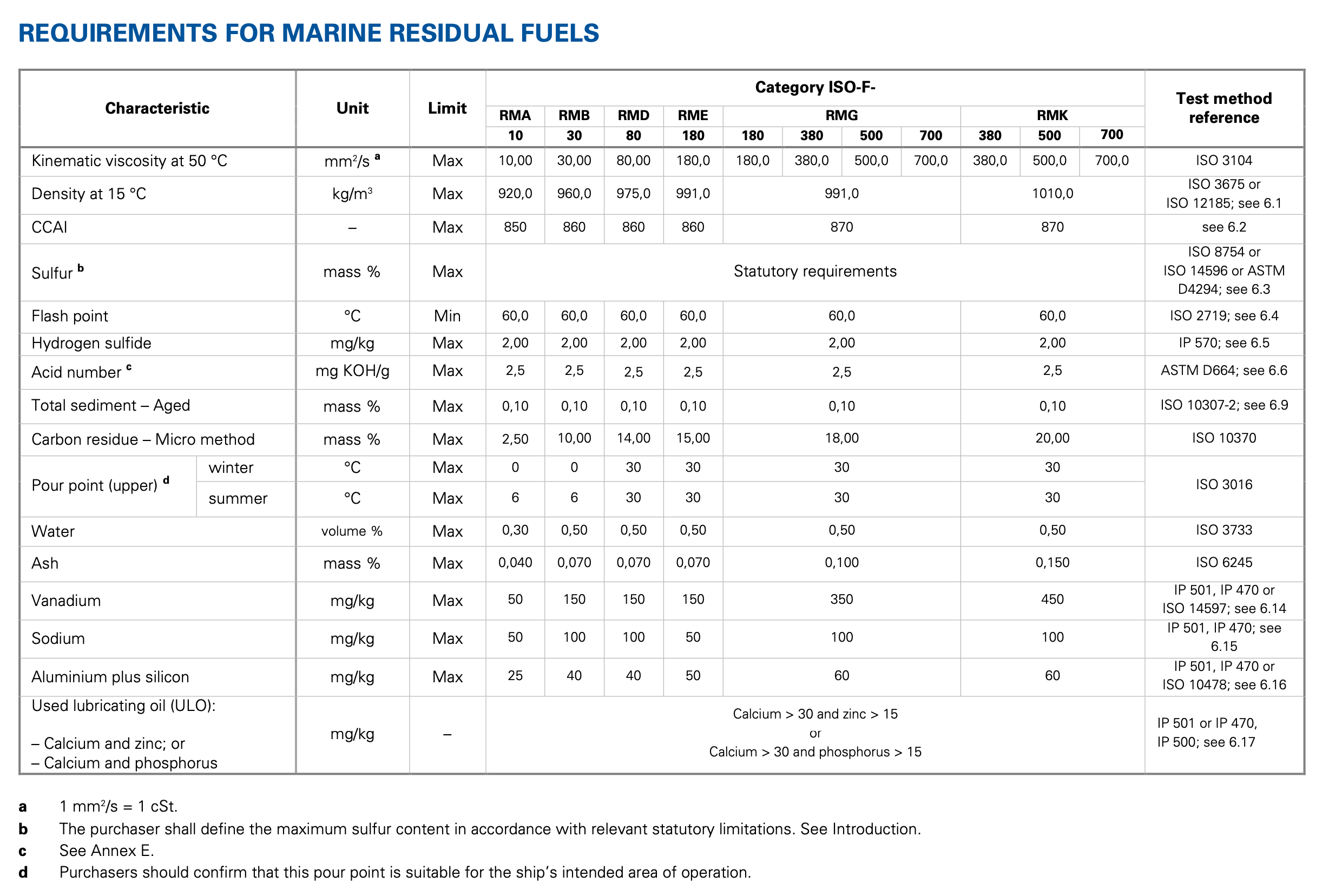Select the Category ISO-F- header cell

tap(815, 88)
